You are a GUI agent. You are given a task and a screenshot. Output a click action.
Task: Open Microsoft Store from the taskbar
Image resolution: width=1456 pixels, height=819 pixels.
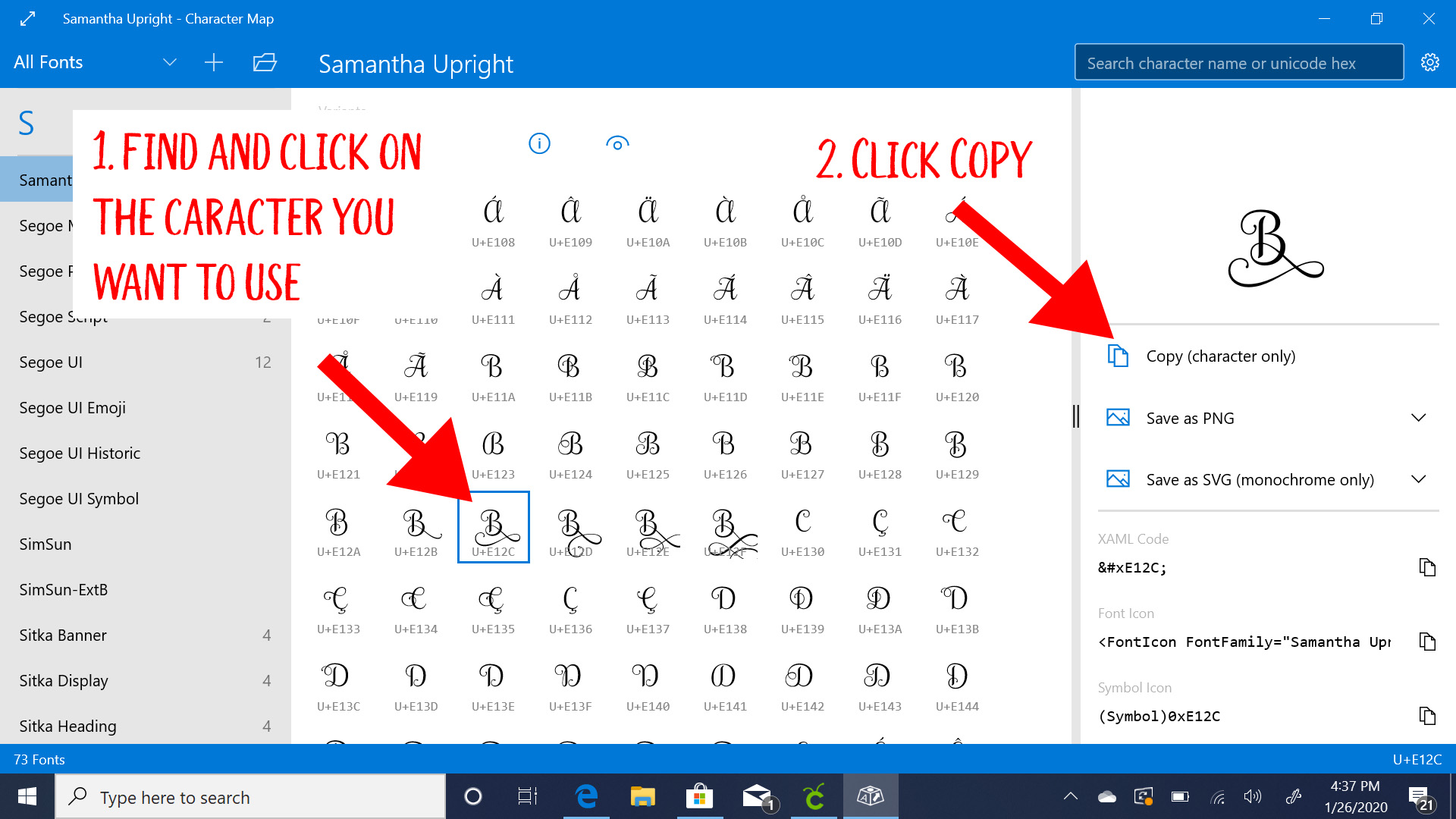point(699,796)
